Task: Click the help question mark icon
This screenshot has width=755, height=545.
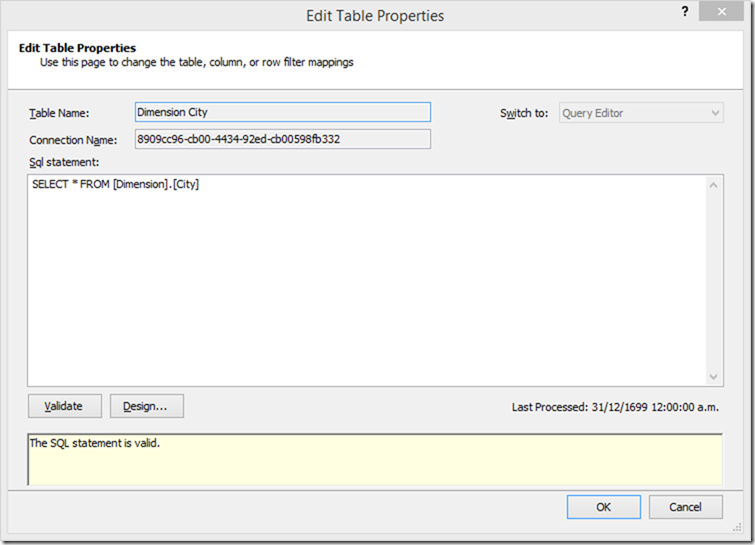Action: 685,12
